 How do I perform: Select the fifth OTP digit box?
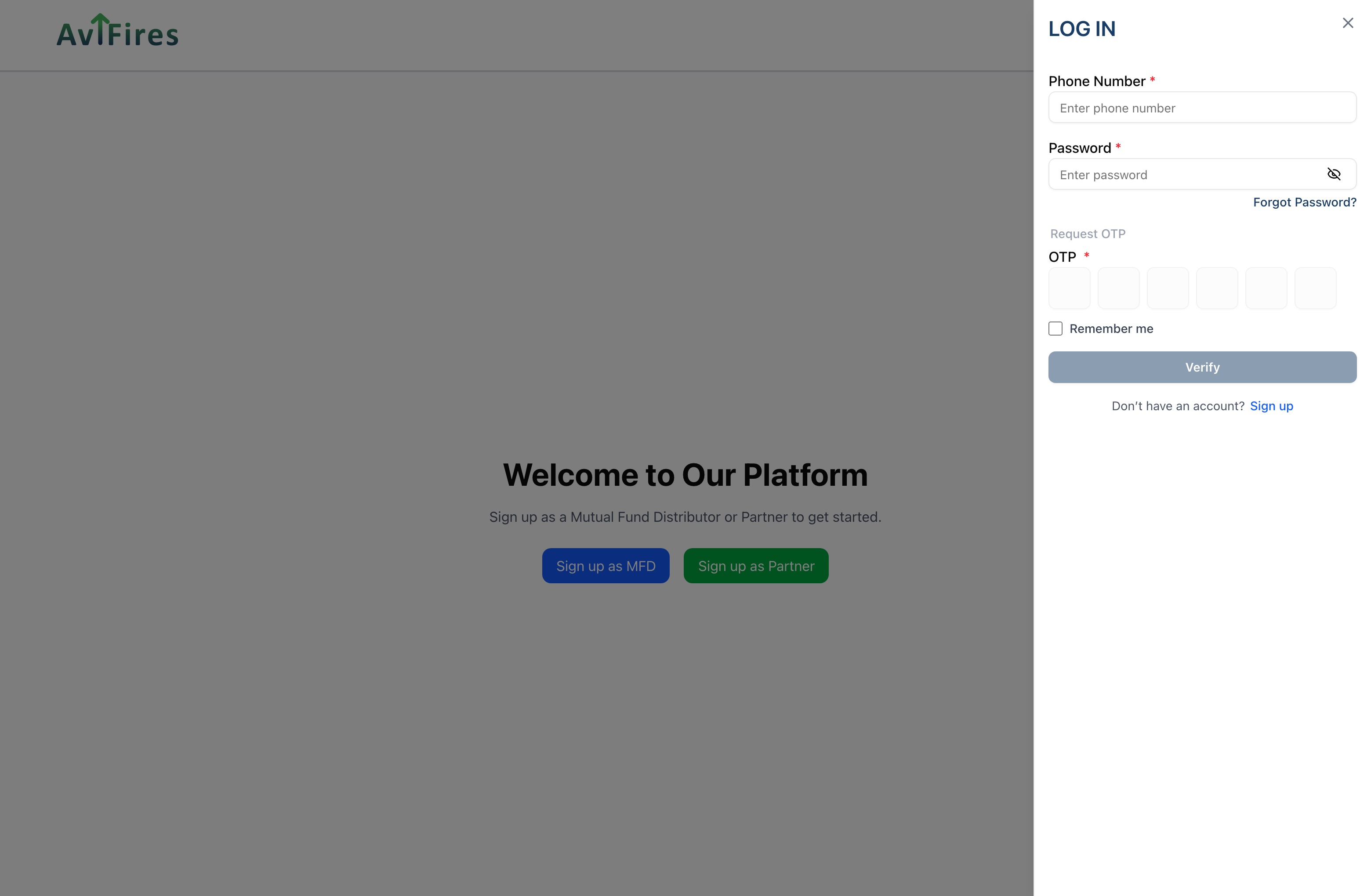click(1266, 288)
